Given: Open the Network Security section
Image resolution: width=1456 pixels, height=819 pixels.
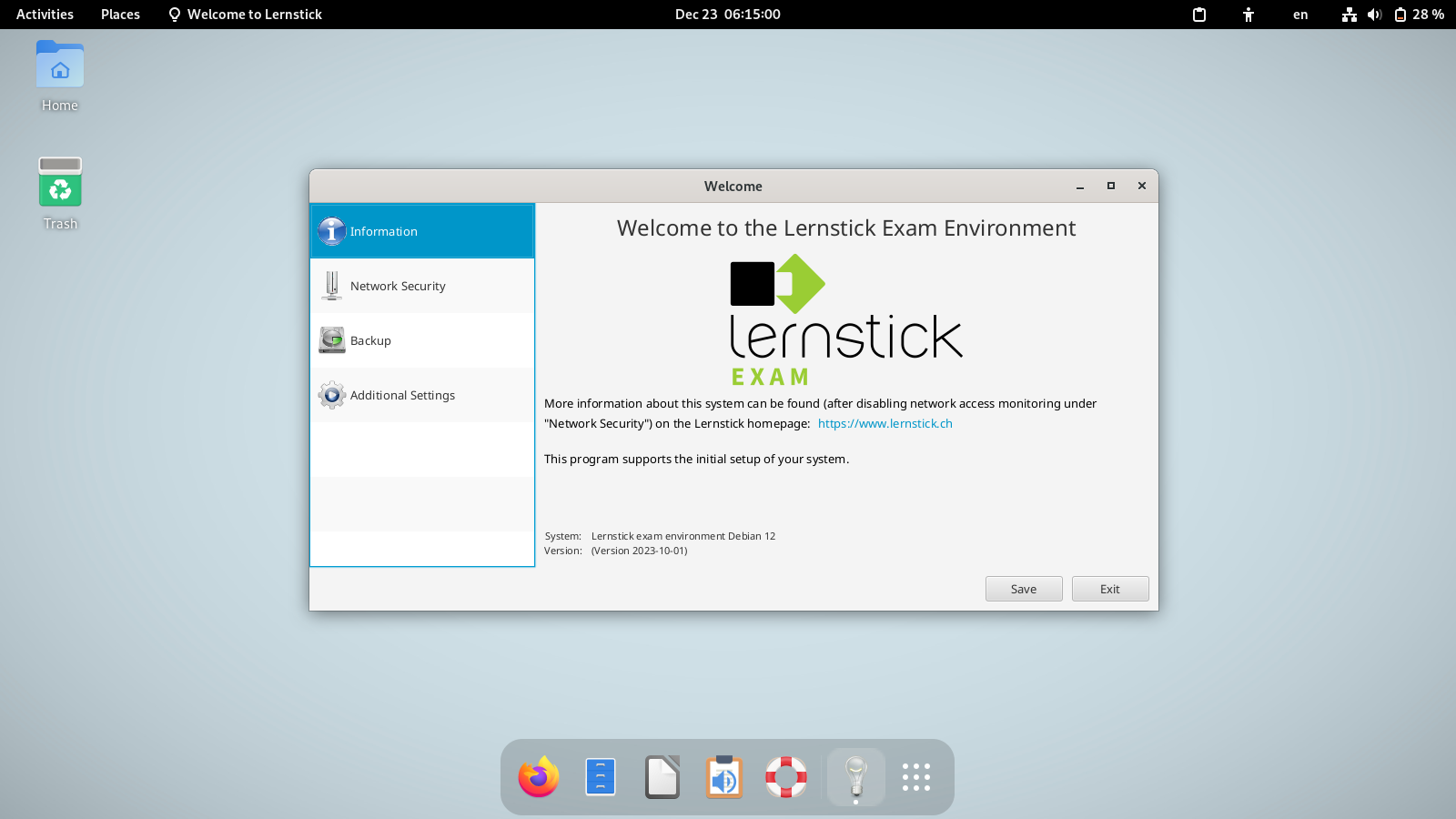Looking at the screenshot, I should coord(422,286).
